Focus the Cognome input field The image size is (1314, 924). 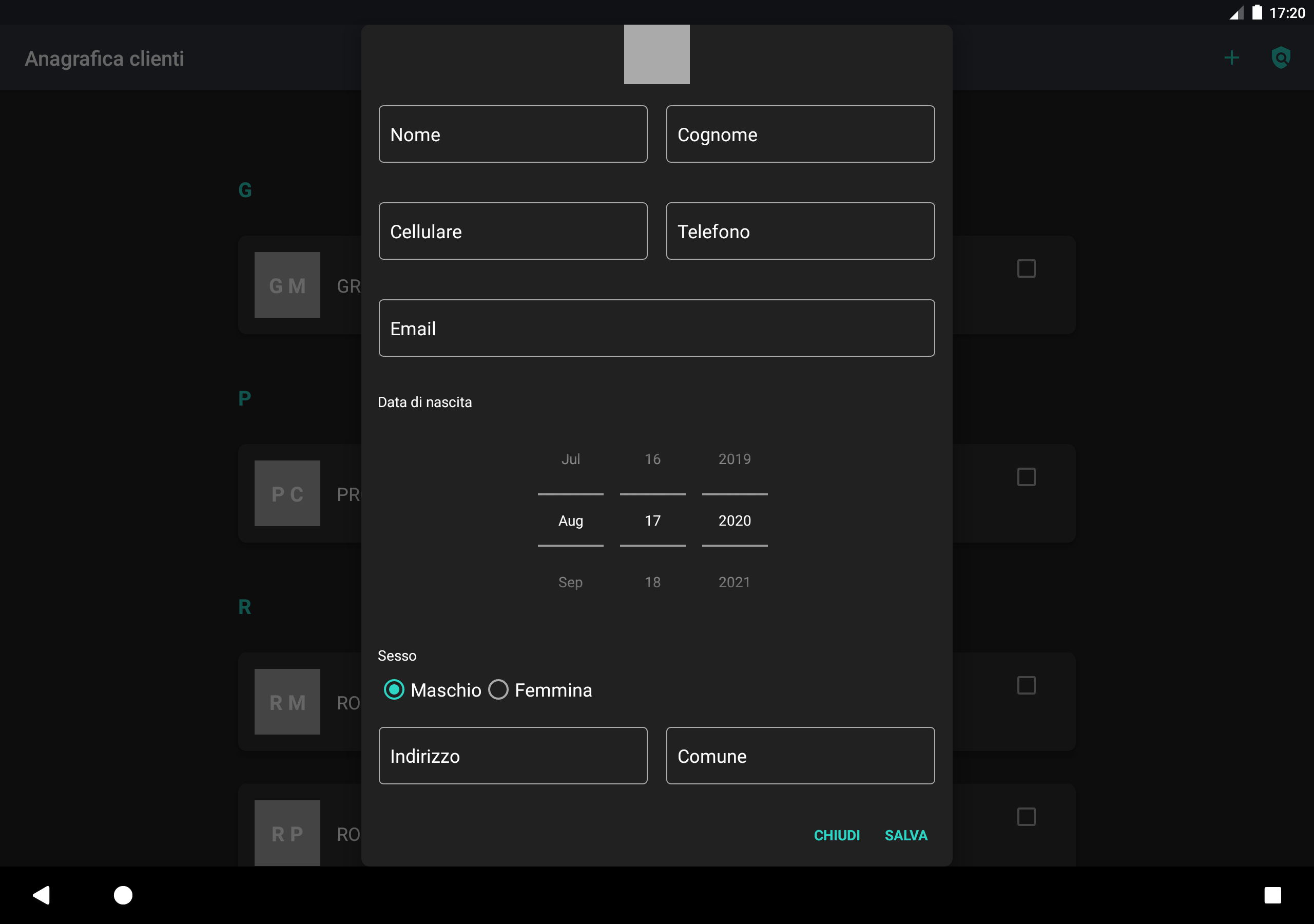[x=800, y=134]
